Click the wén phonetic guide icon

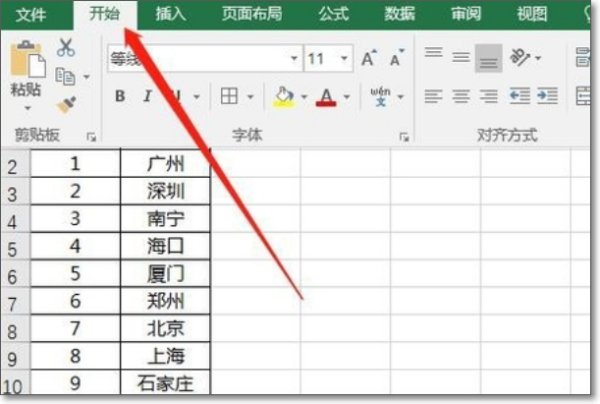[x=380, y=97]
